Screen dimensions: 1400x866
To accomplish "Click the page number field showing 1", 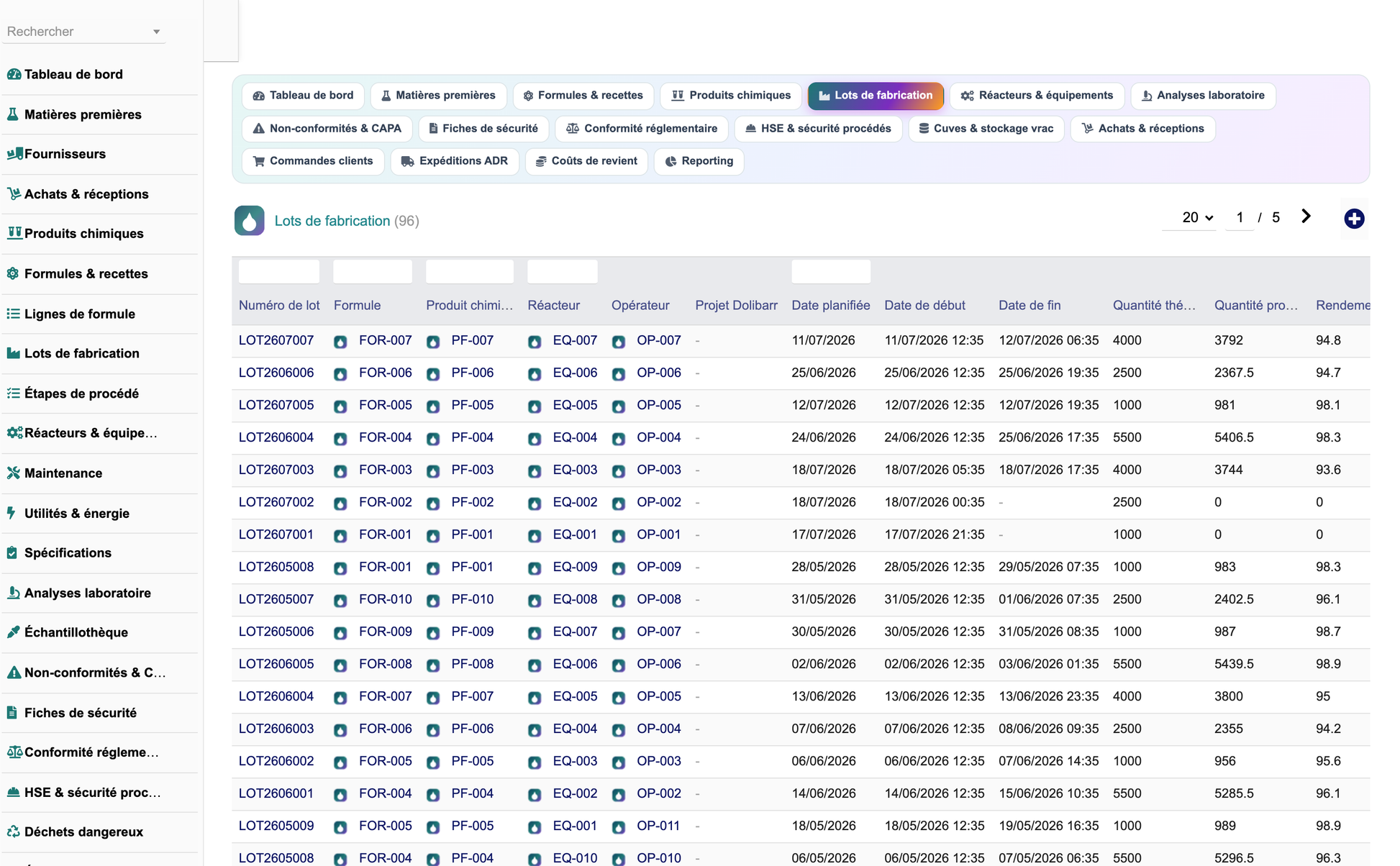I will pyautogui.click(x=1240, y=217).
